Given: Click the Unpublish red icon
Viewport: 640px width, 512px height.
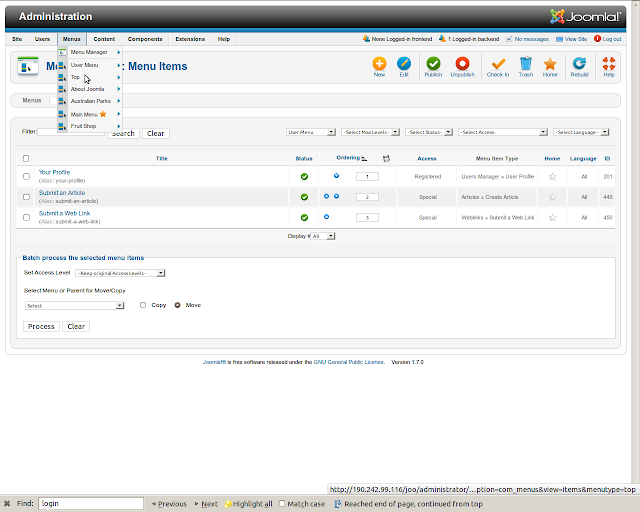Looking at the screenshot, I should (462, 64).
